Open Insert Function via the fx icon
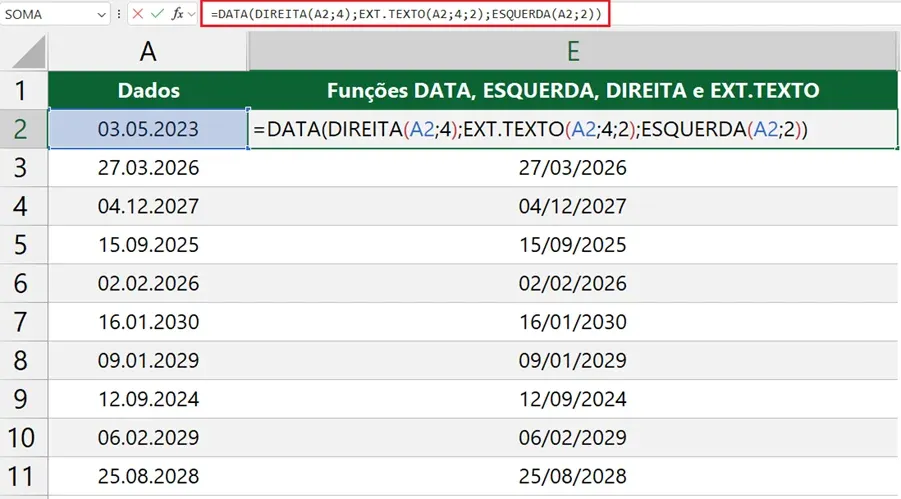Image resolution: width=901 pixels, height=499 pixels. (x=178, y=14)
